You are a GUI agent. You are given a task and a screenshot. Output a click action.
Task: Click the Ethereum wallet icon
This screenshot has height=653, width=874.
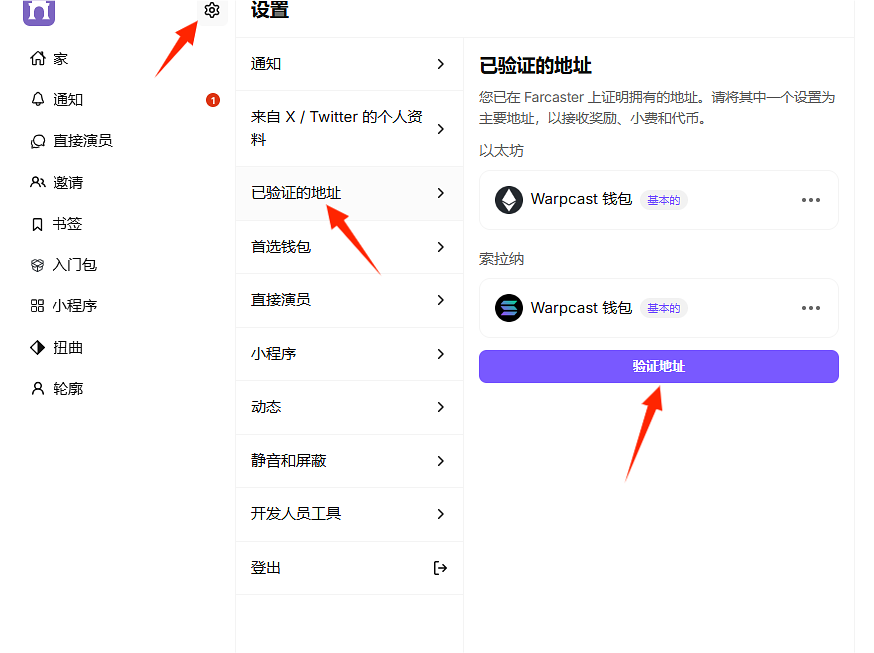pos(509,200)
